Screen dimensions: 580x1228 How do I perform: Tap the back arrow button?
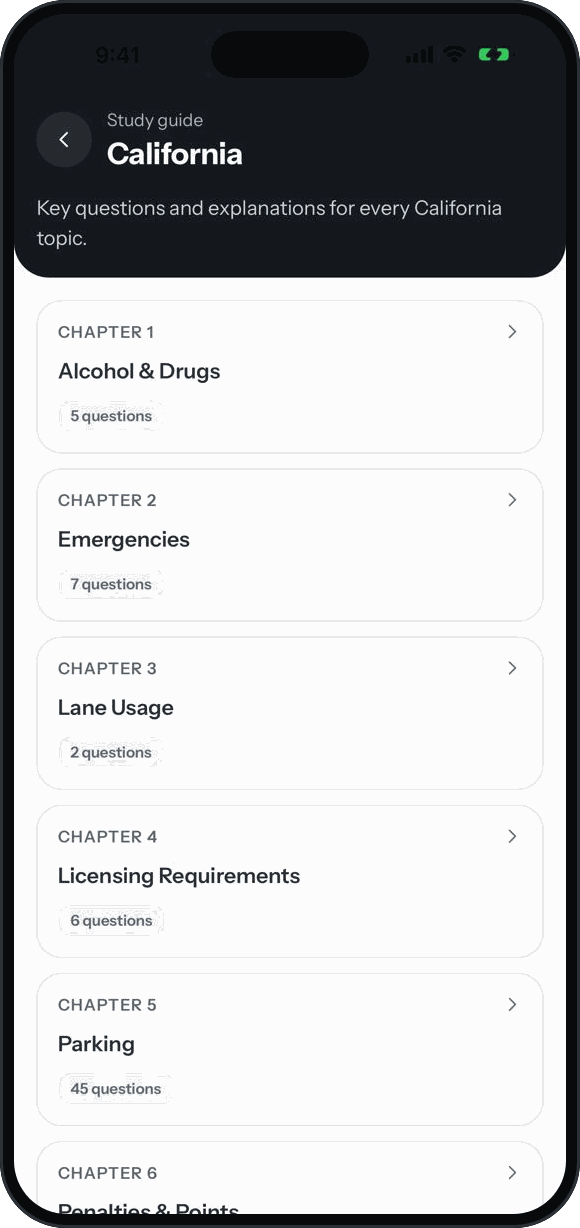click(64, 140)
